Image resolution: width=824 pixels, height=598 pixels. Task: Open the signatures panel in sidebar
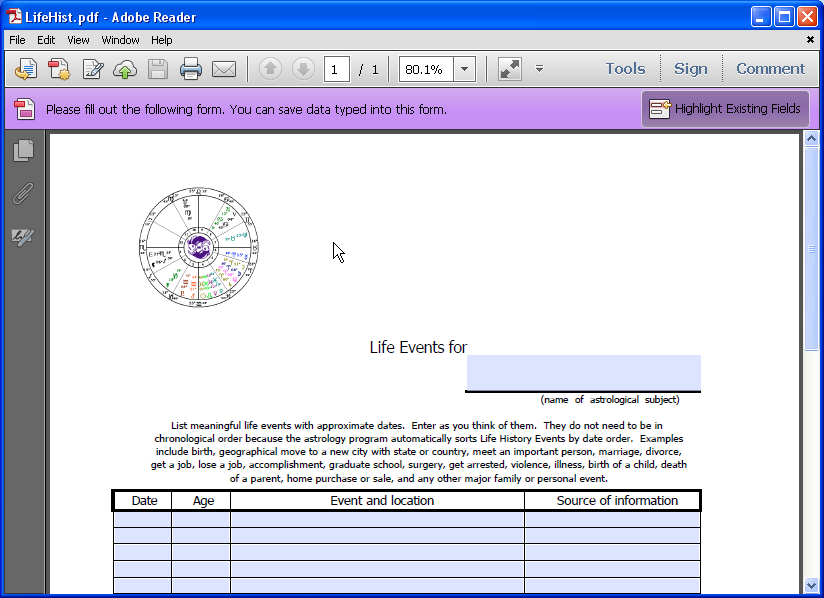23,236
